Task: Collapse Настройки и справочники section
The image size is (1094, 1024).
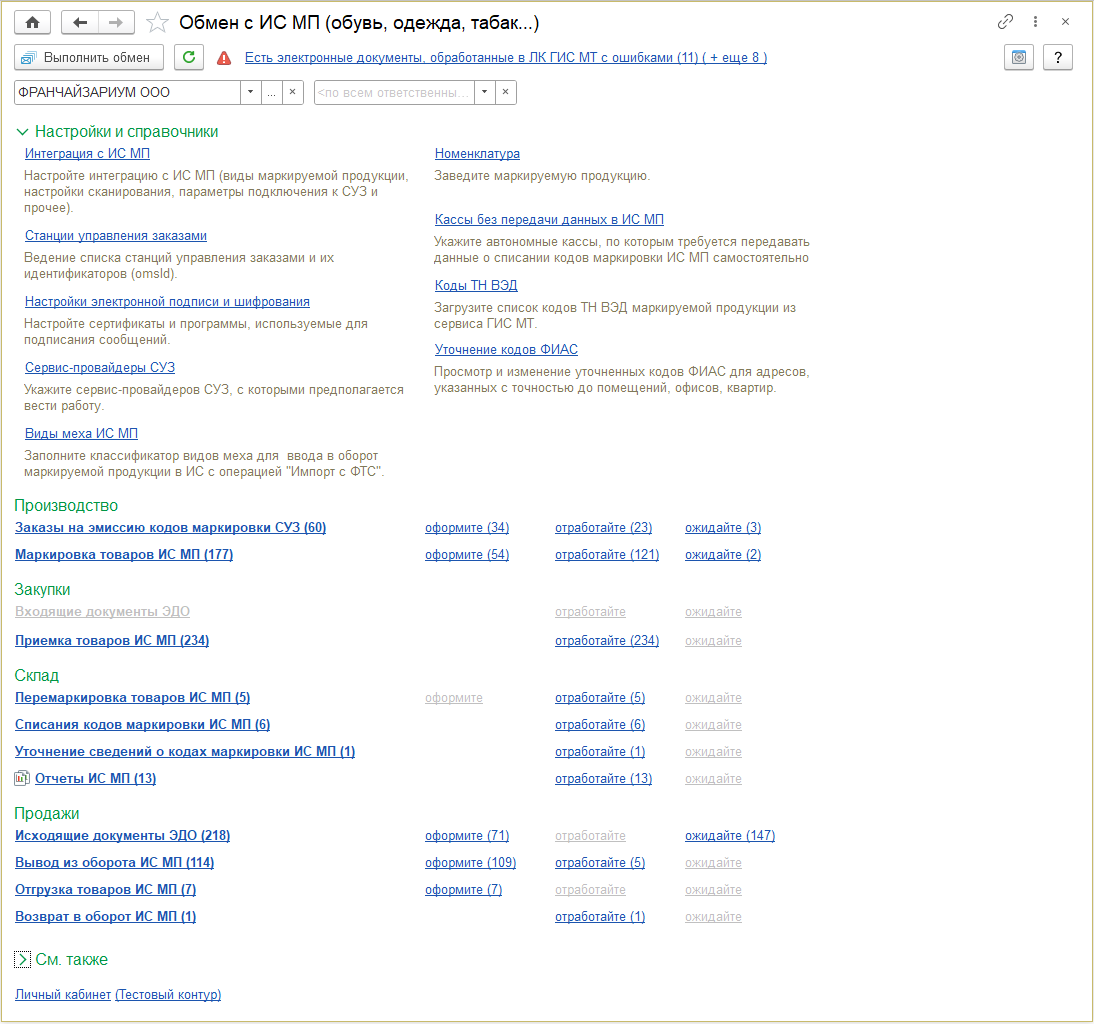Action: 22,132
